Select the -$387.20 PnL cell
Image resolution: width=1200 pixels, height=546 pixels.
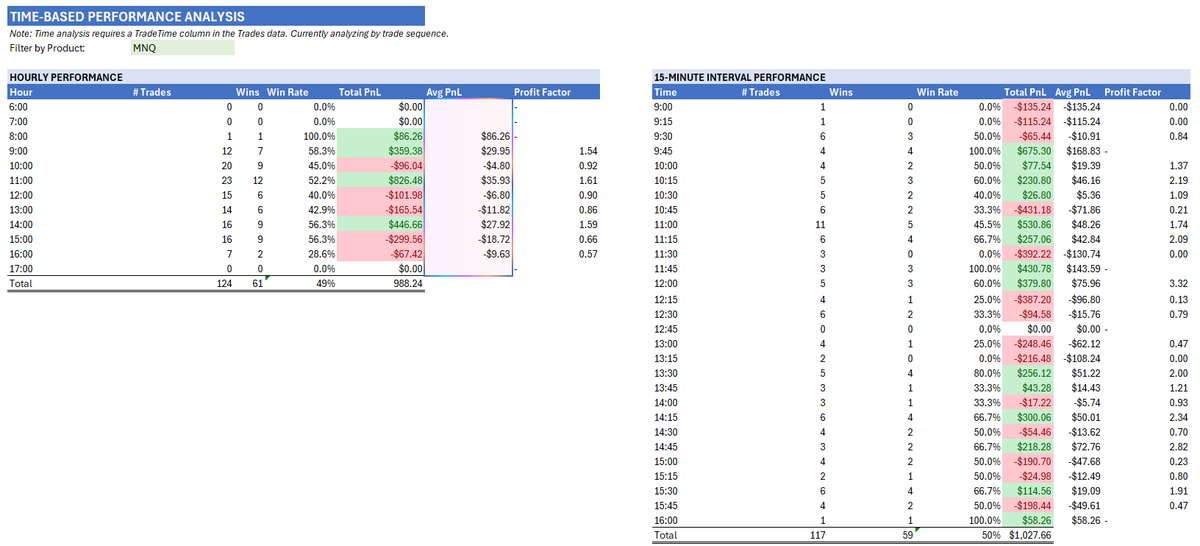[x=1028, y=299]
